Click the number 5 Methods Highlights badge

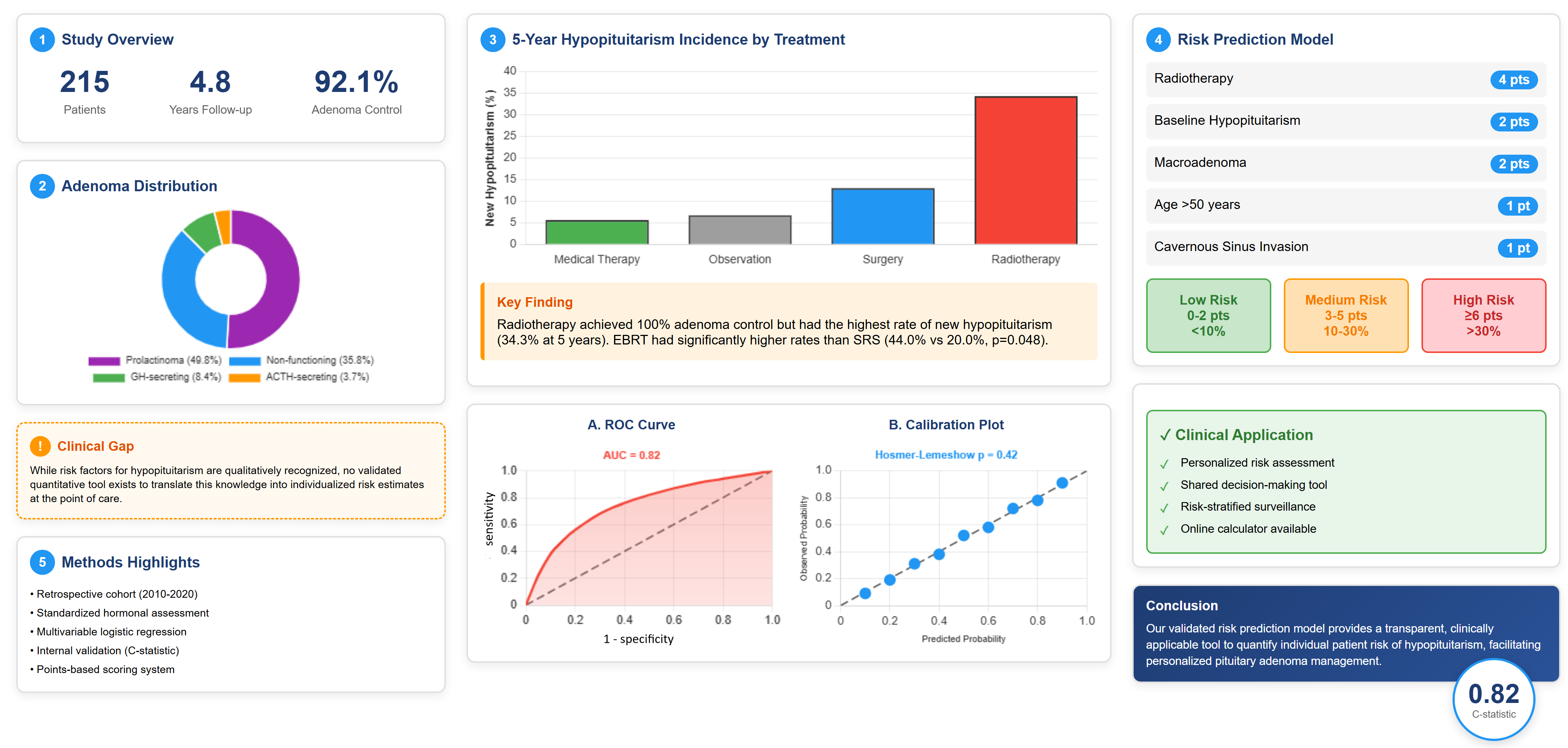click(42, 562)
